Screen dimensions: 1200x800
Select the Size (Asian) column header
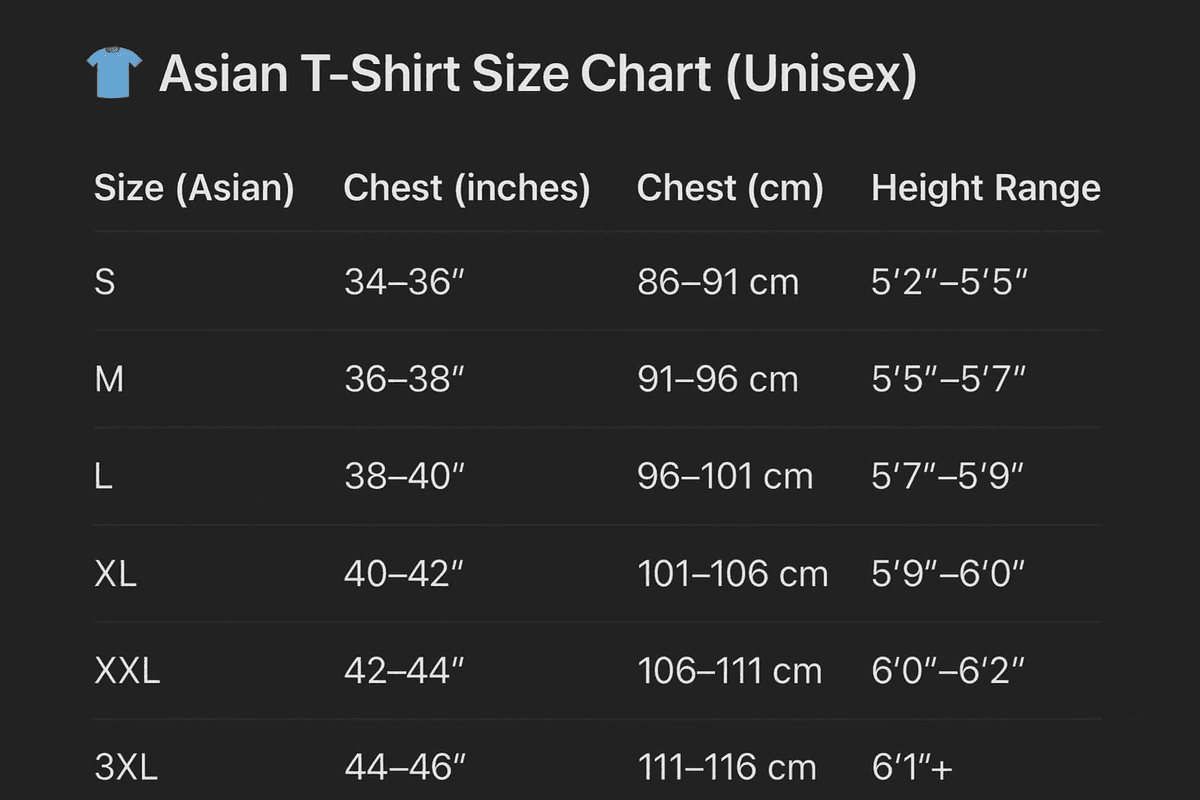[x=194, y=188]
